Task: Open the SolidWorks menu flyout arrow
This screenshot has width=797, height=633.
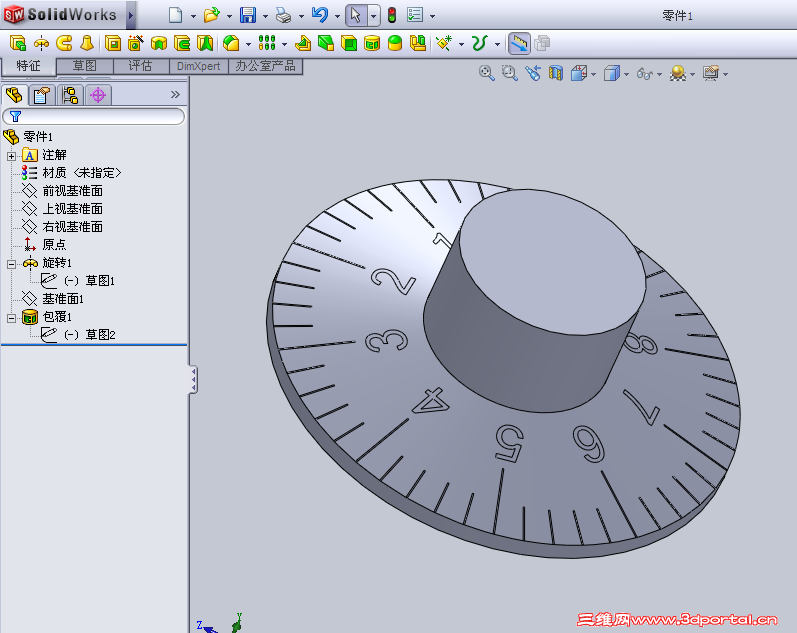Action: 131,15
